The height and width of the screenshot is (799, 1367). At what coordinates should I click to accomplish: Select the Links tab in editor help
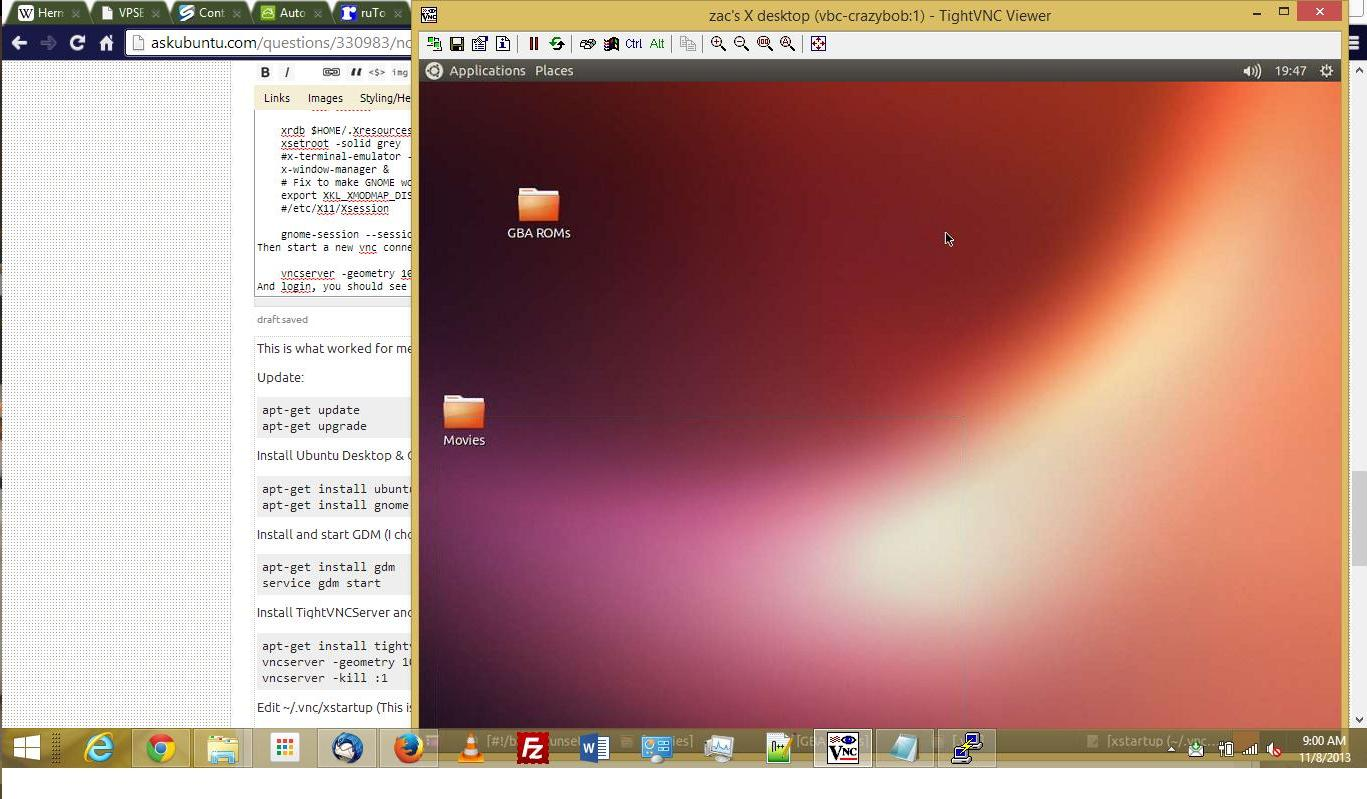[x=277, y=98]
